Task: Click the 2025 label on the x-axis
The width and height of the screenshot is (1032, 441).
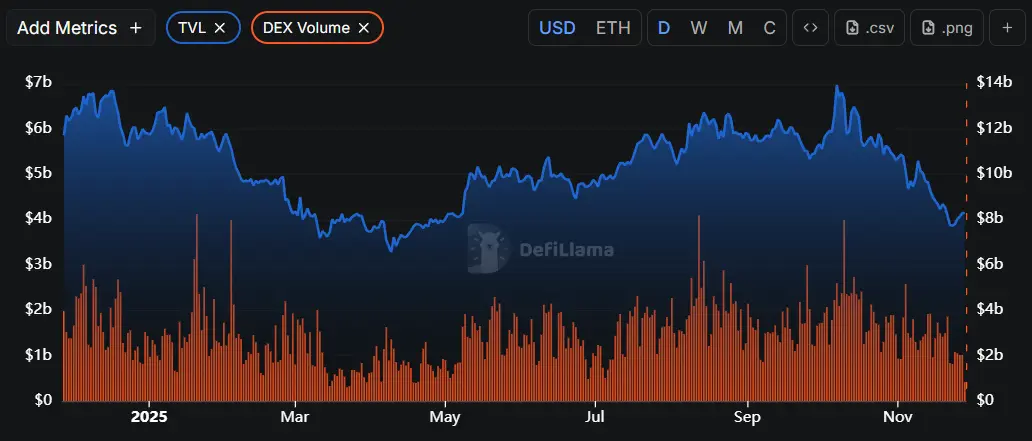Action: click(x=148, y=415)
